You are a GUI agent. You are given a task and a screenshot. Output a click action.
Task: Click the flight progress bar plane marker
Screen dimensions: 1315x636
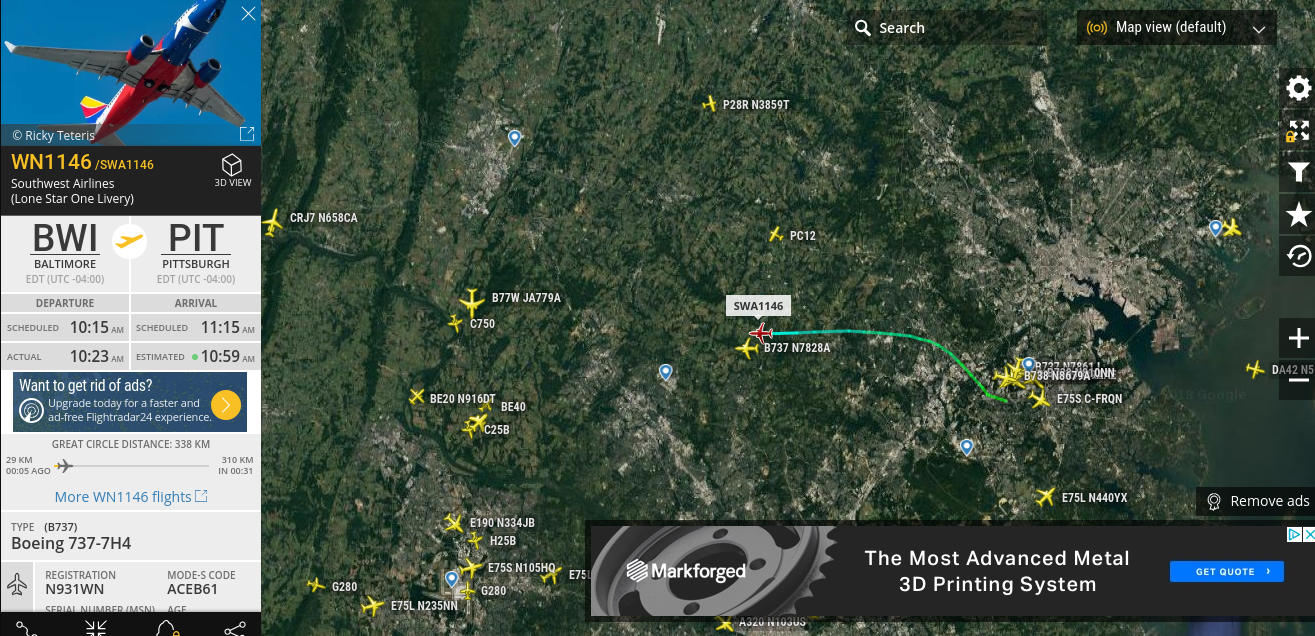click(x=64, y=465)
